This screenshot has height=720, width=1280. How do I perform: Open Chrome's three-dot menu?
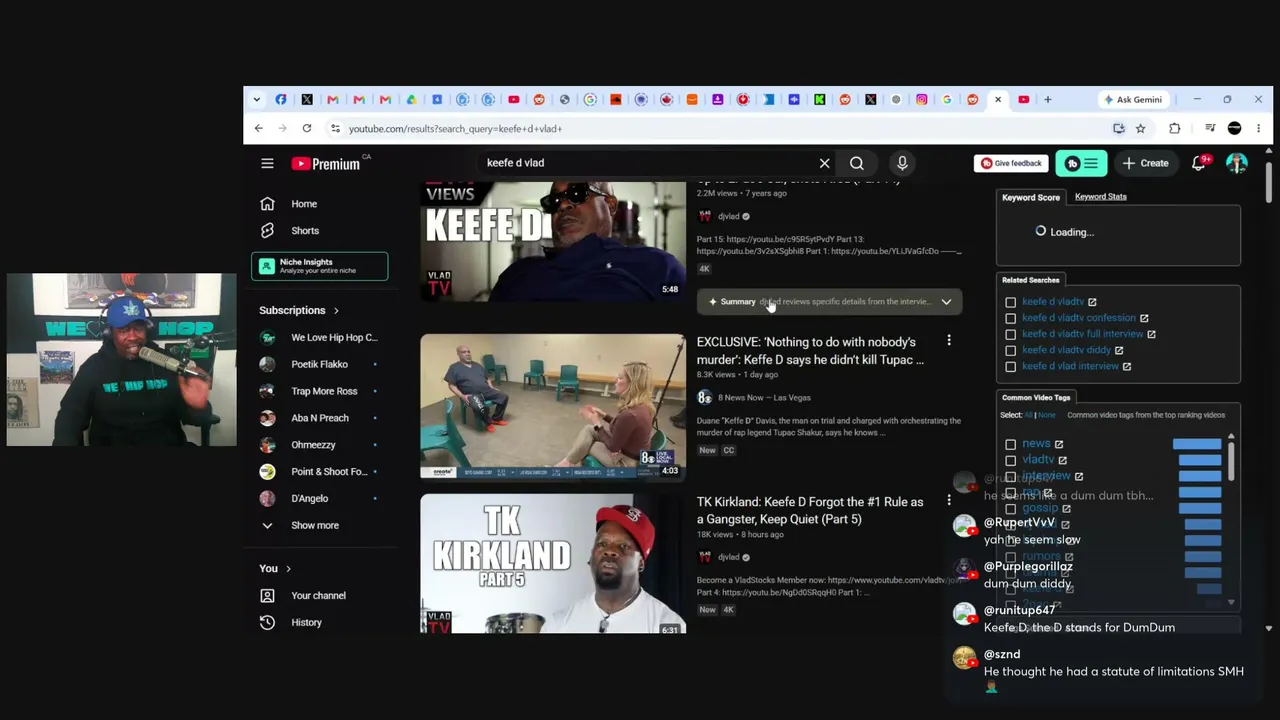(1258, 128)
